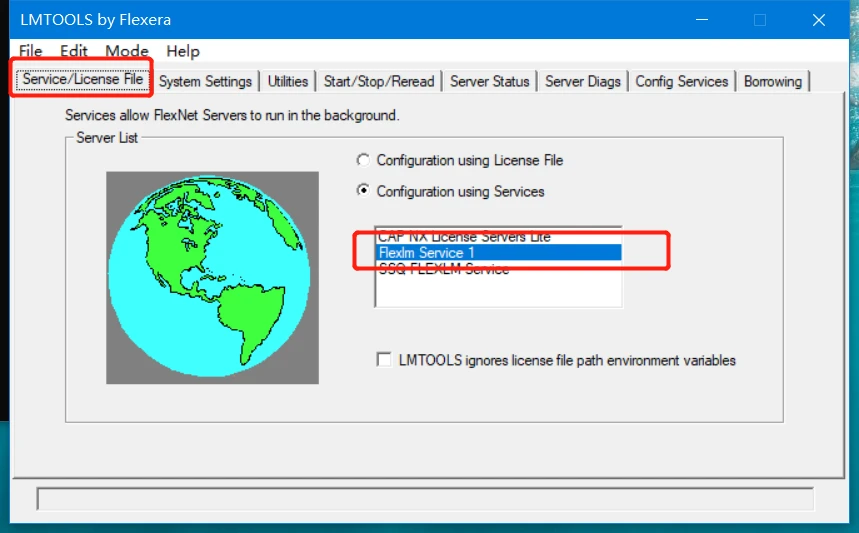Open the Utilities tab
This screenshot has height=533, width=859.
coord(288,81)
